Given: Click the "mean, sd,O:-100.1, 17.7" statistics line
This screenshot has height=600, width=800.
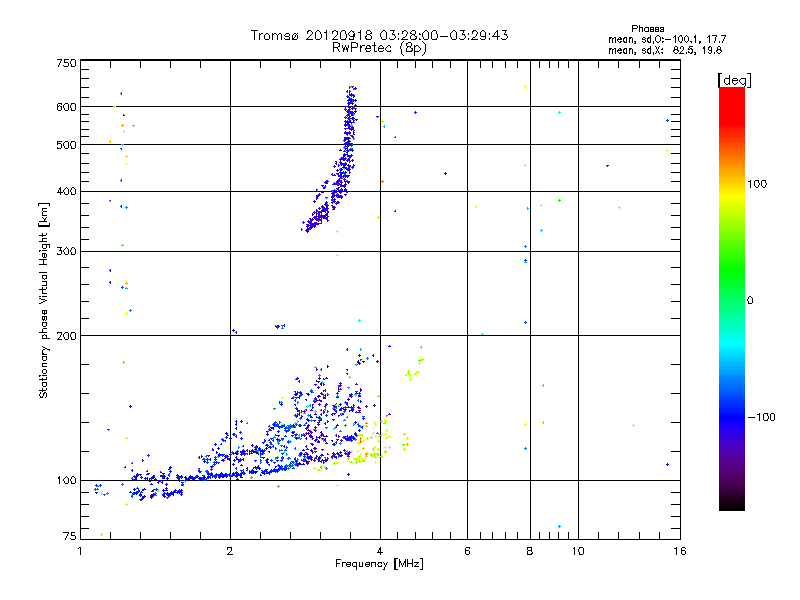Looking at the screenshot, I should [667, 39].
